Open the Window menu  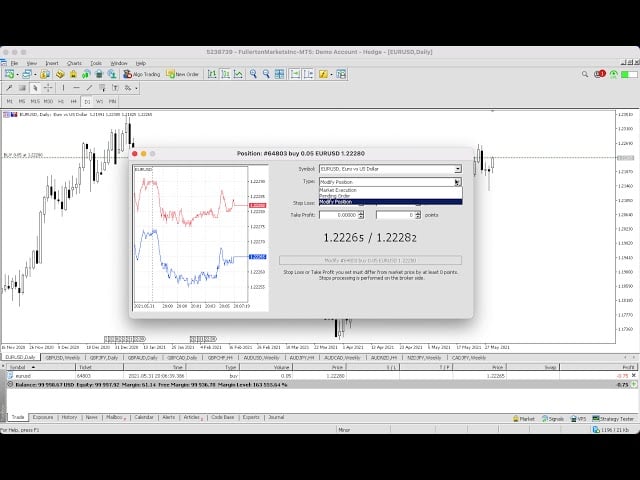click(119, 63)
